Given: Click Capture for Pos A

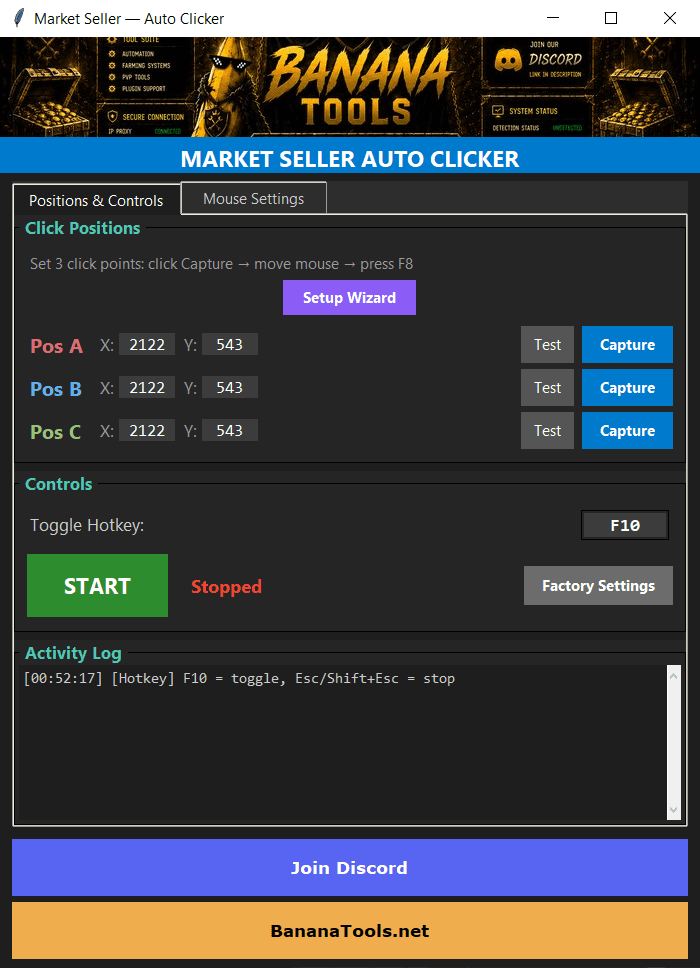Looking at the screenshot, I should pos(627,344).
